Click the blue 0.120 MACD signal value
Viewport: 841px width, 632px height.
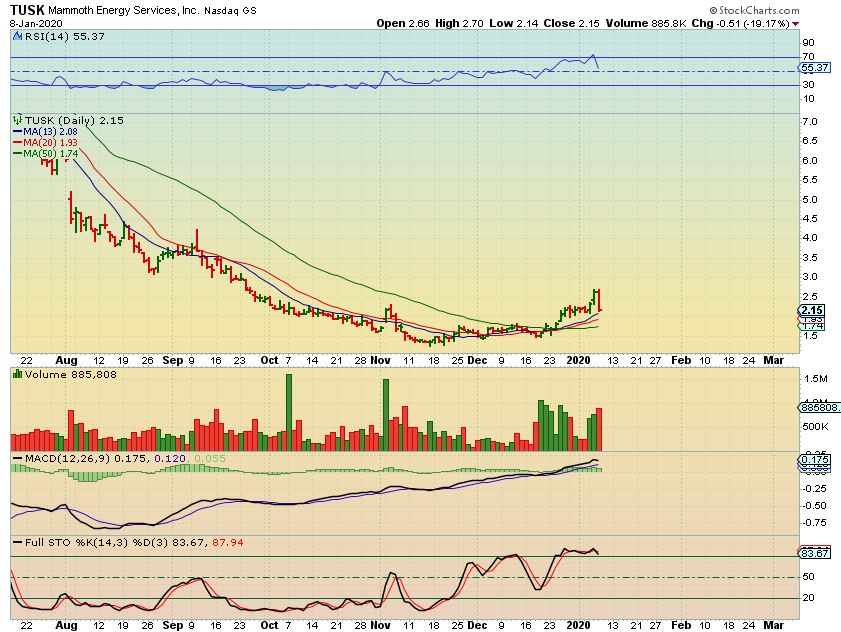pyautogui.click(x=170, y=459)
